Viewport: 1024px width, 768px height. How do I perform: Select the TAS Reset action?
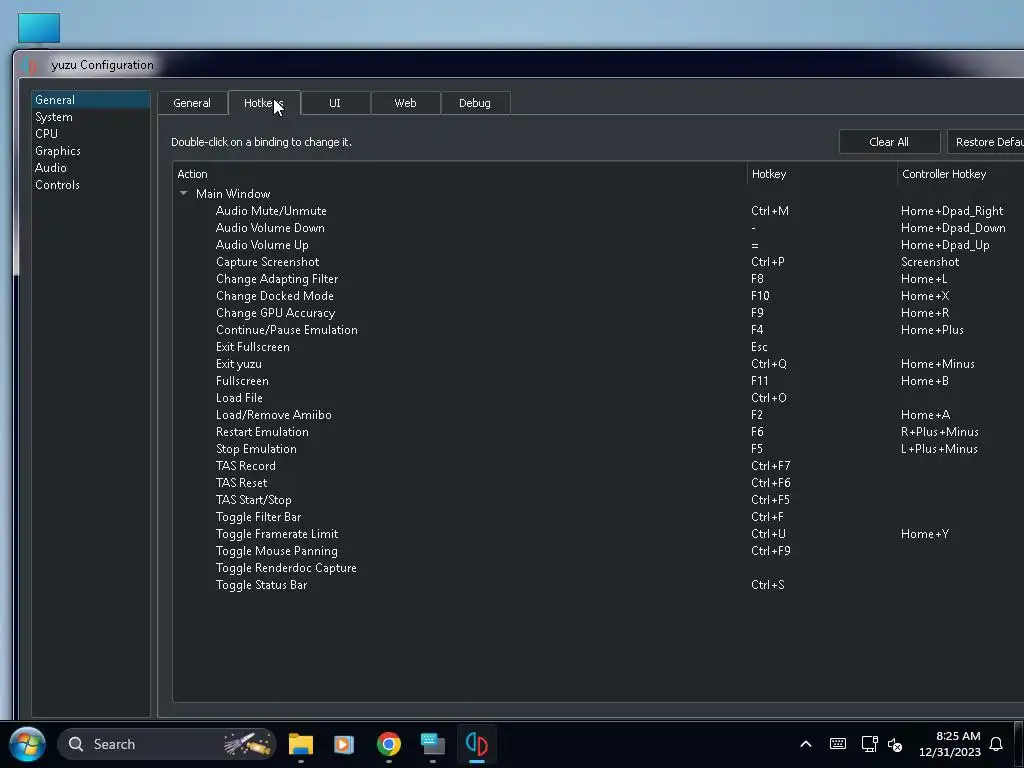[x=241, y=482]
